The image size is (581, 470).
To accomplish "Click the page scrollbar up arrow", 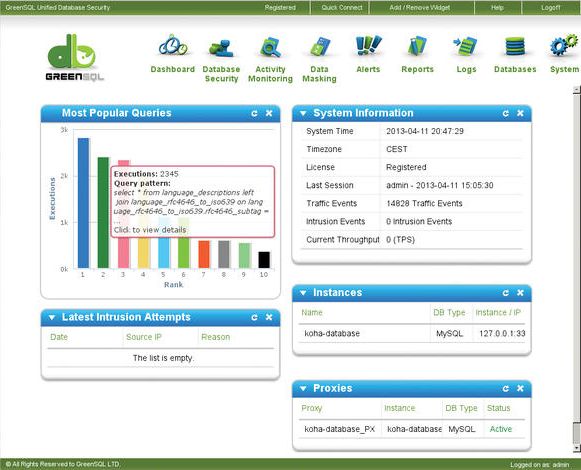I will (x=577, y=89).
